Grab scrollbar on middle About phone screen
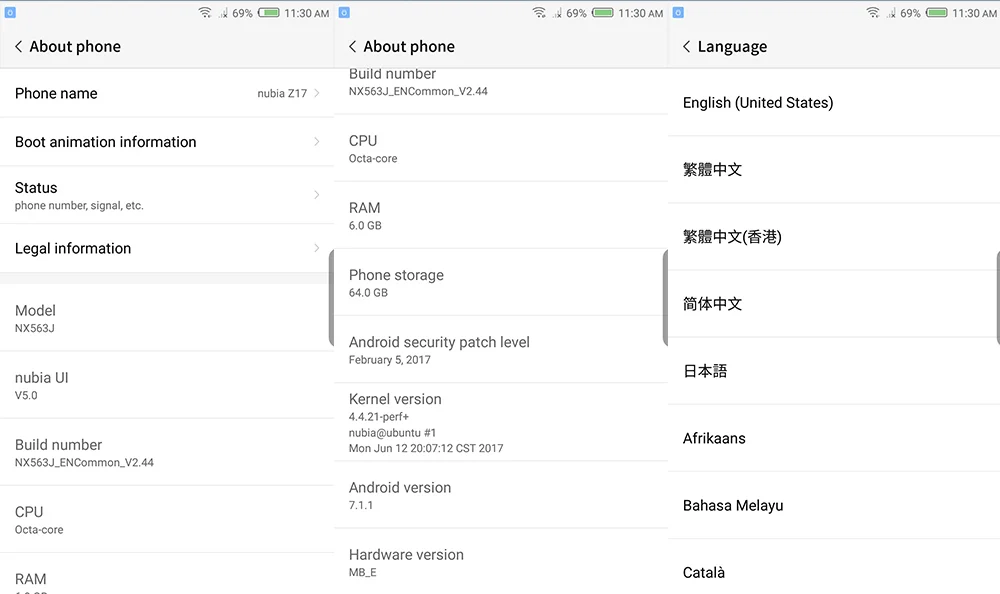 tap(665, 298)
